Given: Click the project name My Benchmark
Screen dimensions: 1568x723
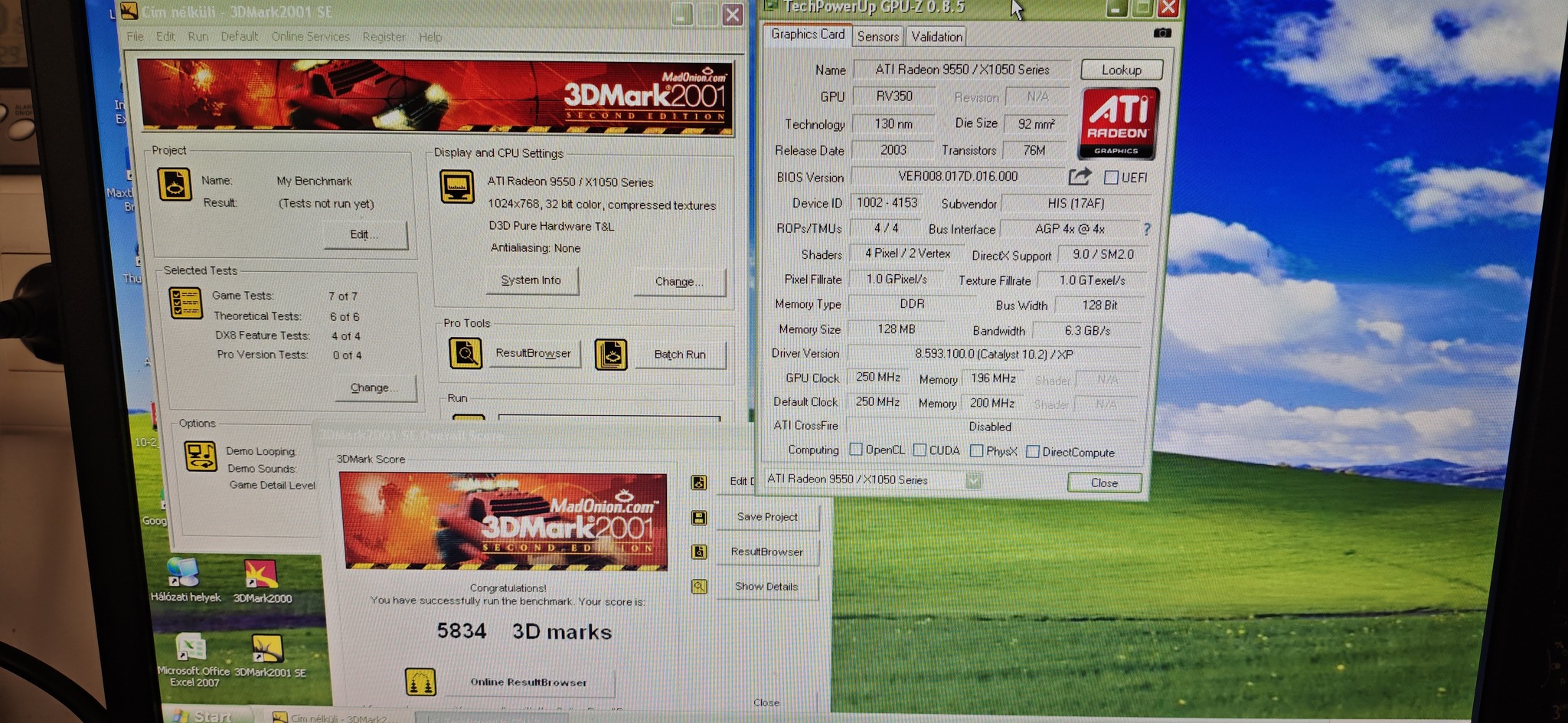Looking at the screenshot, I should click(x=314, y=182).
